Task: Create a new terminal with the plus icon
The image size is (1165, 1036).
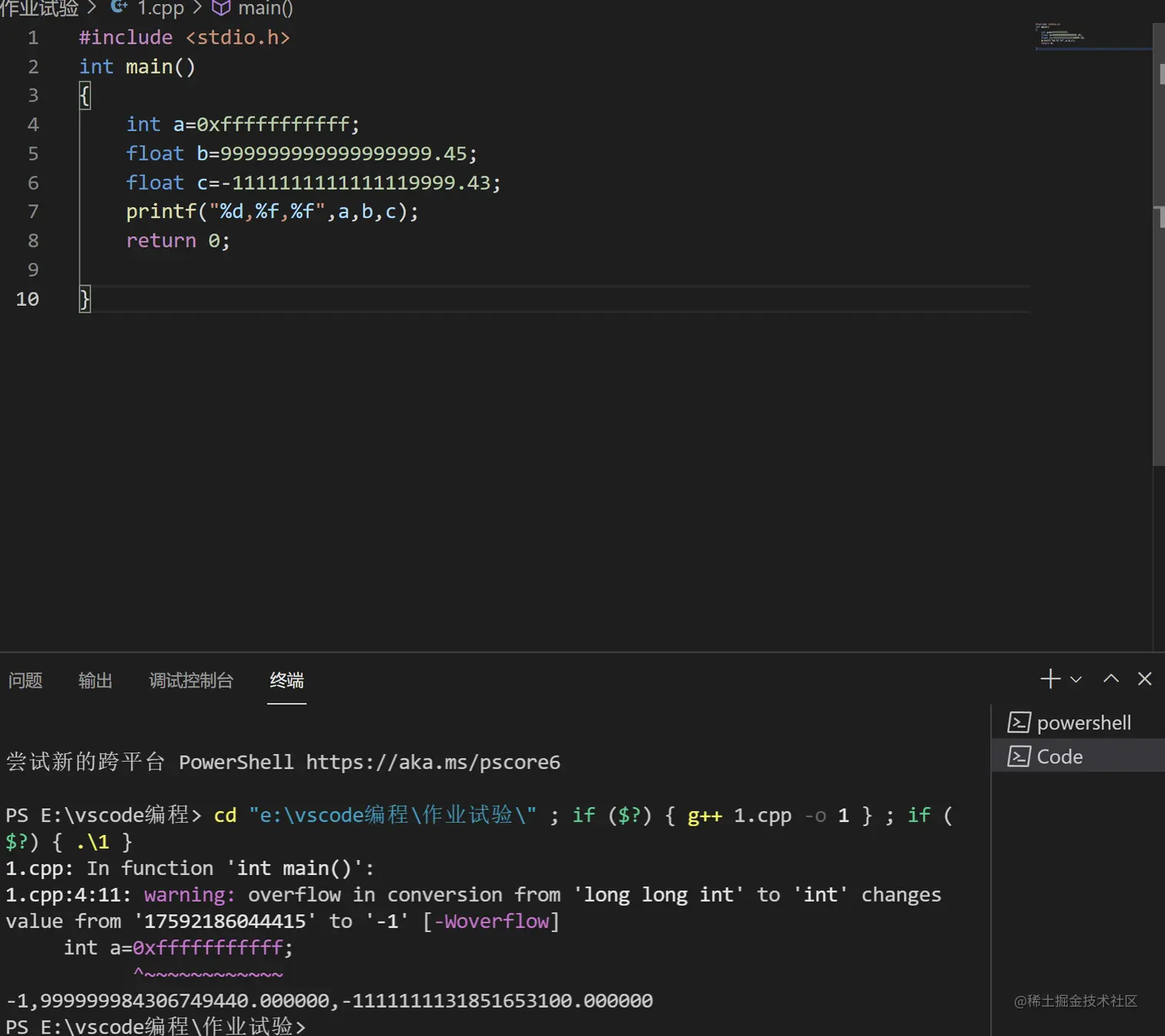Action: pos(1050,679)
